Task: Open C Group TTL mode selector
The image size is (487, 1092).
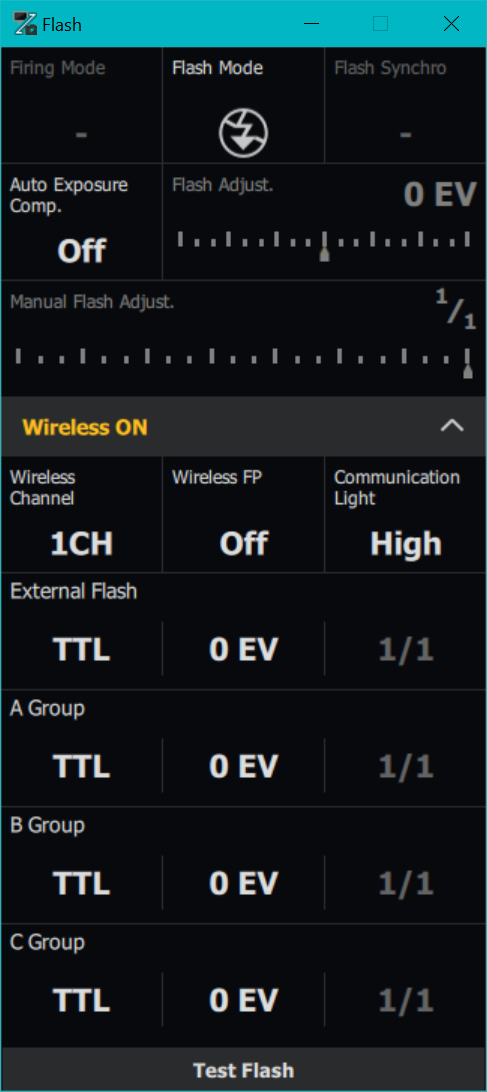Action: pos(82,1001)
